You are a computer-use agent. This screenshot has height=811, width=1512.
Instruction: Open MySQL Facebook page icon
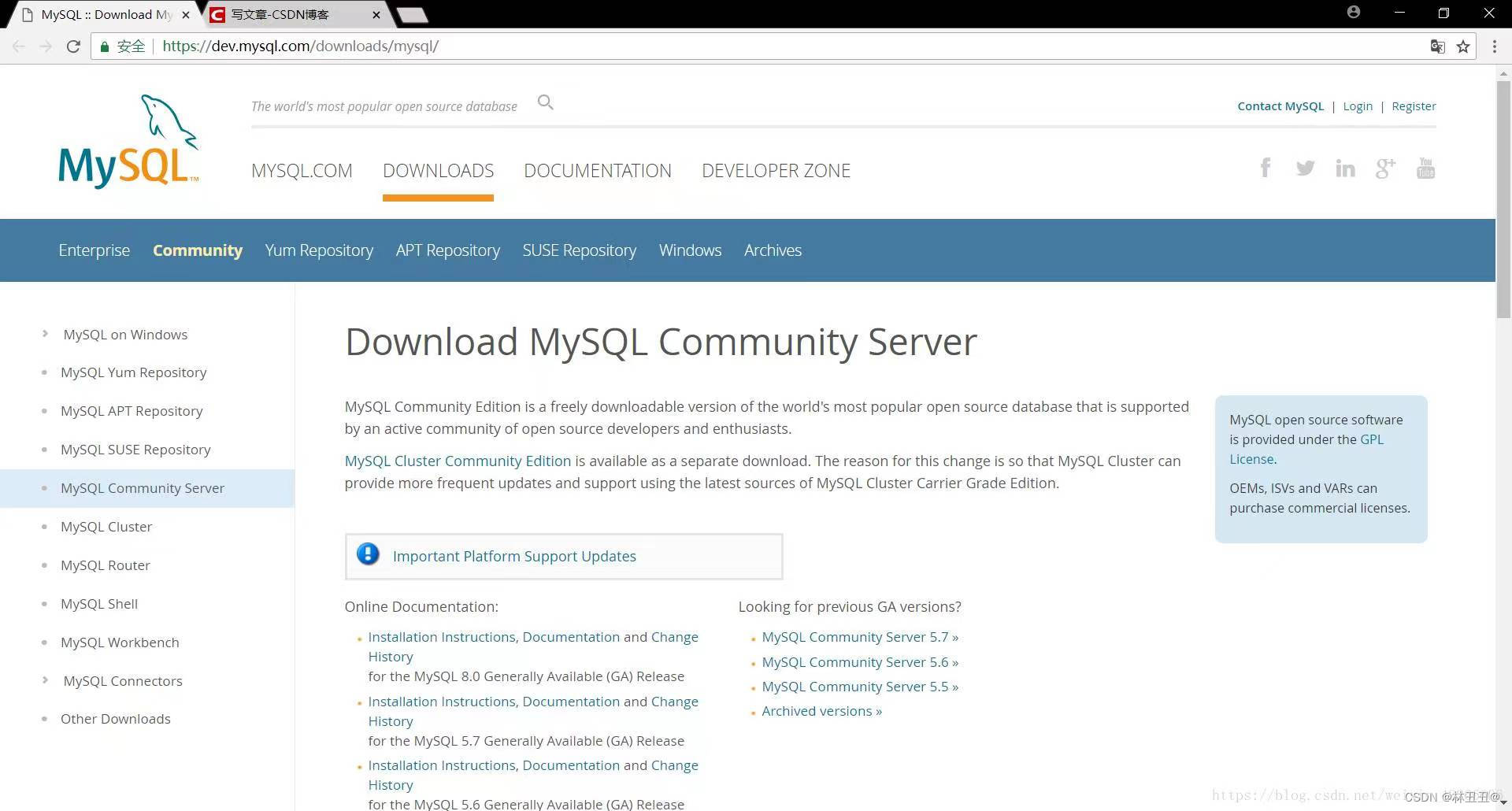point(1266,168)
